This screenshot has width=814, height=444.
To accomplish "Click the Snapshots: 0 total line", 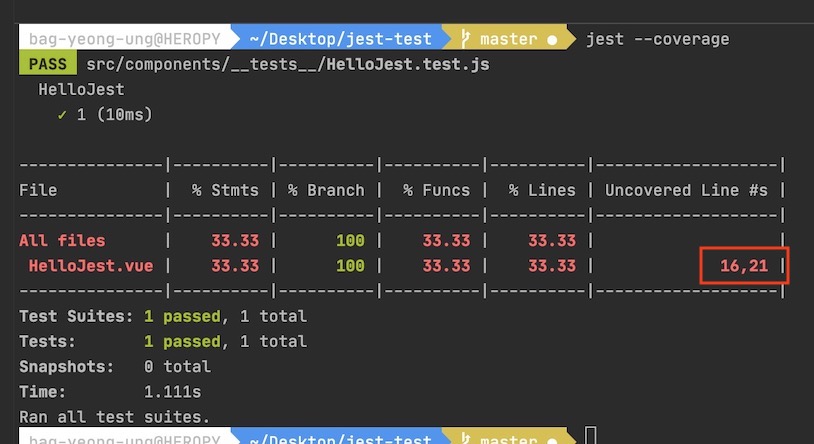I will pyautogui.click(x=115, y=367).
